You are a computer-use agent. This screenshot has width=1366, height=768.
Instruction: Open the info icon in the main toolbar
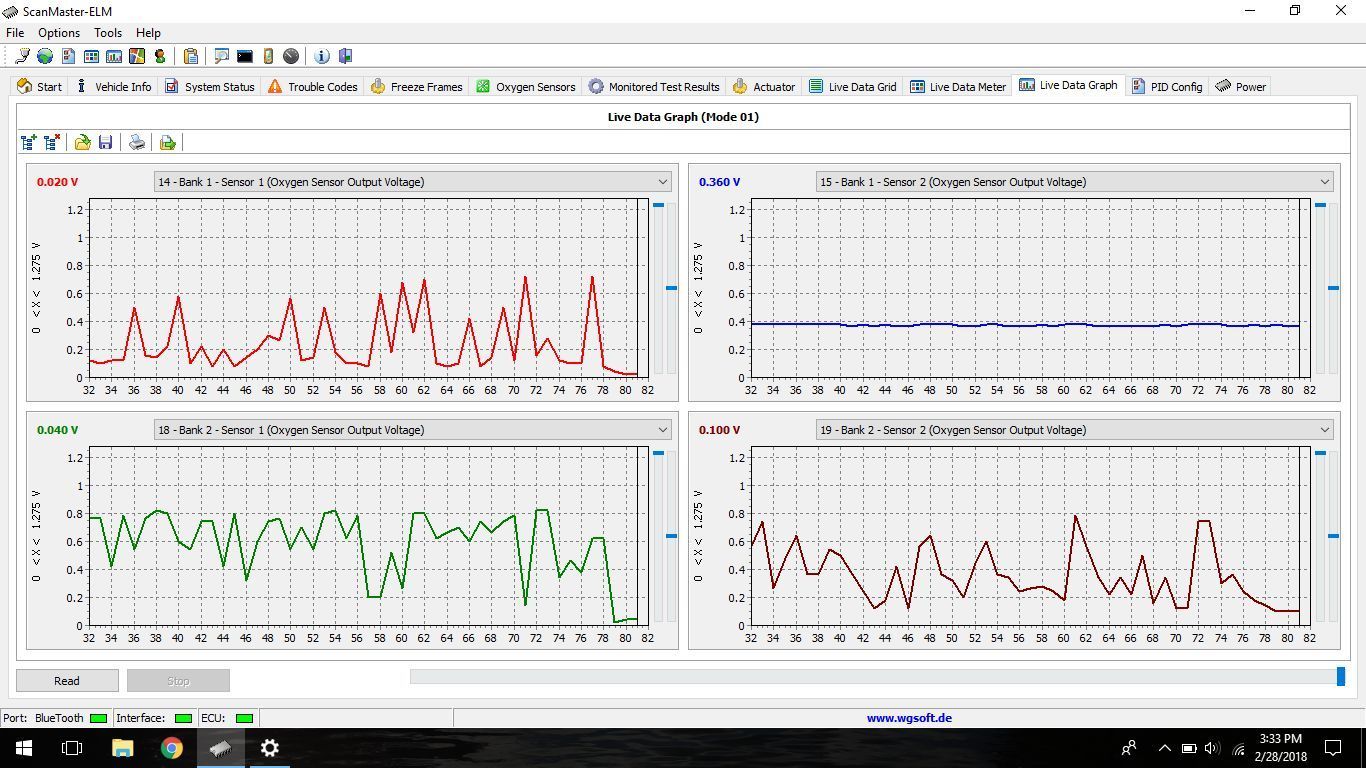coord(322,56)
